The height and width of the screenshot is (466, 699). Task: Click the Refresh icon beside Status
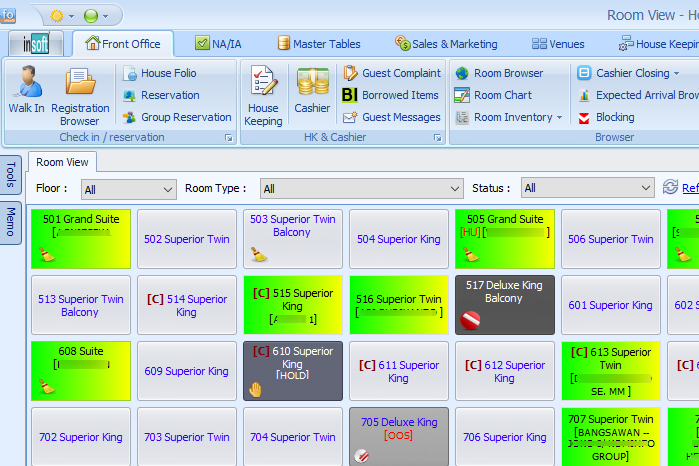coord(671,187)
